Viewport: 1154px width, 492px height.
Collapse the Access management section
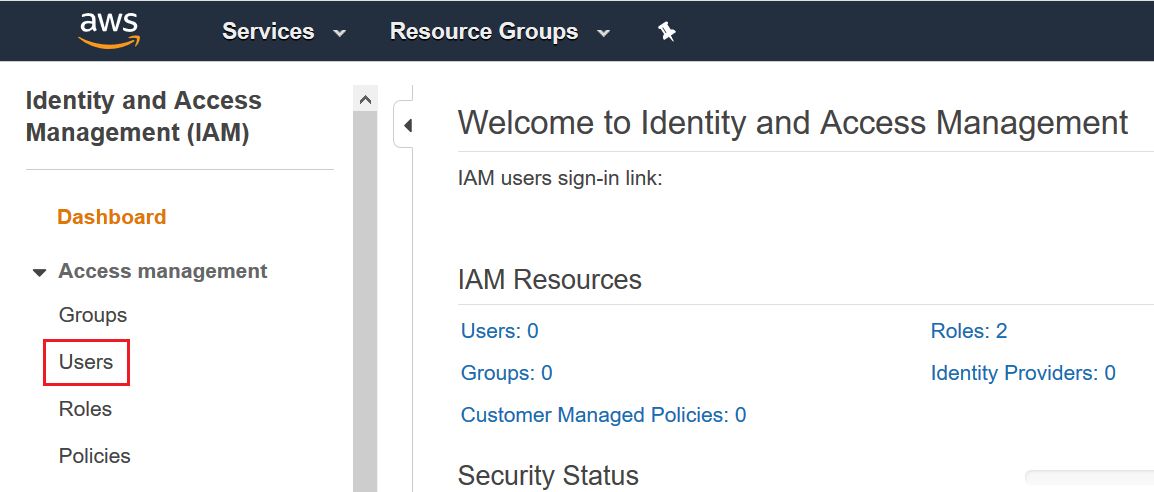[40, 272]
